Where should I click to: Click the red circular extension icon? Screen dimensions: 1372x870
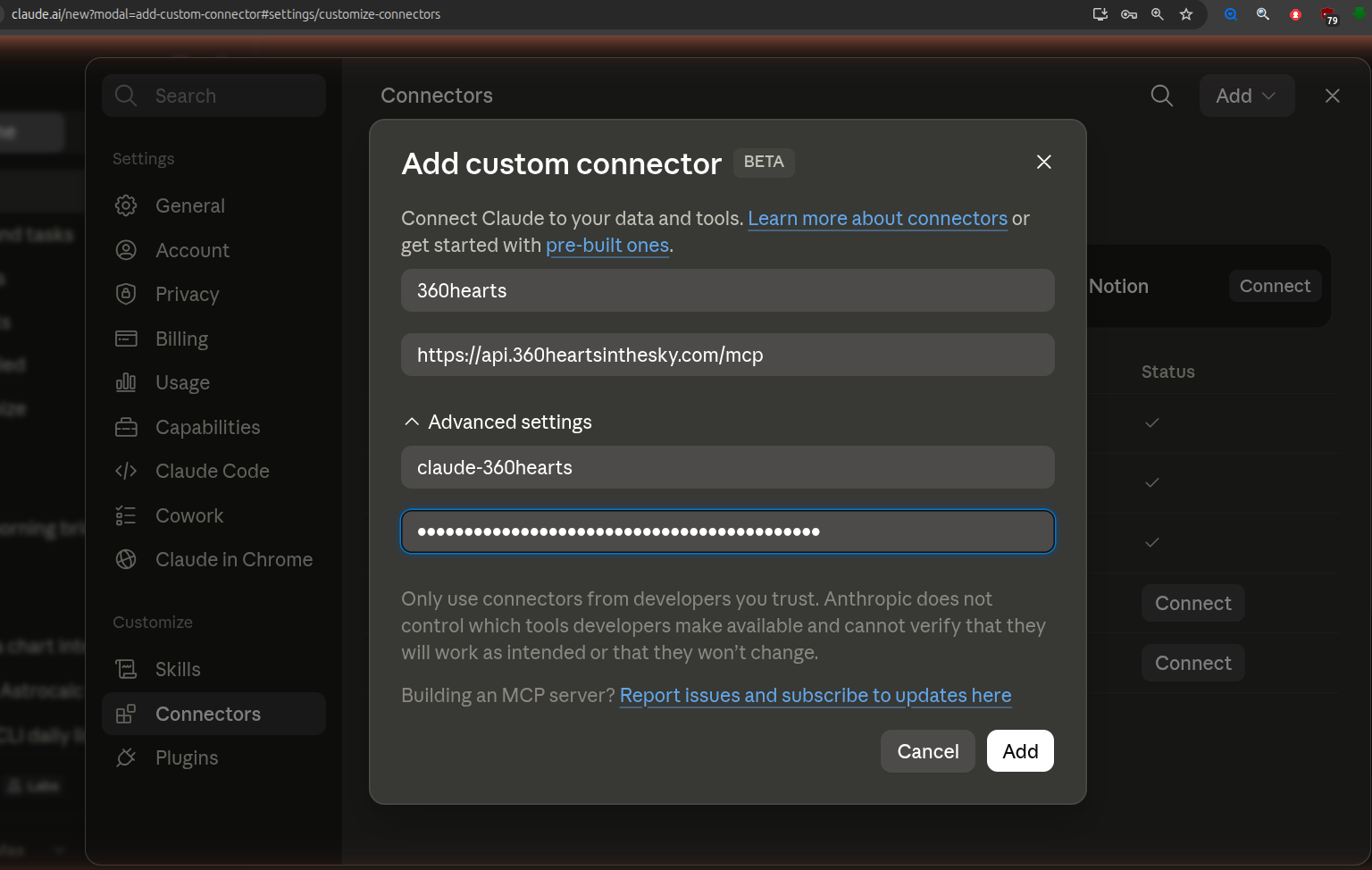tap(1295, 14)
